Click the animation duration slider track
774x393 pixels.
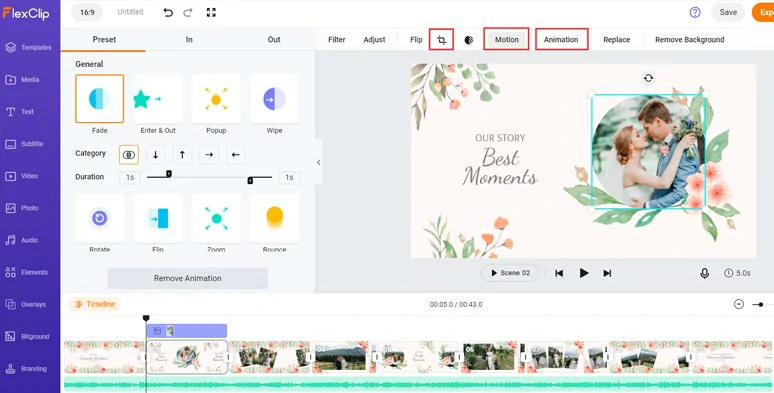(209, 177)
